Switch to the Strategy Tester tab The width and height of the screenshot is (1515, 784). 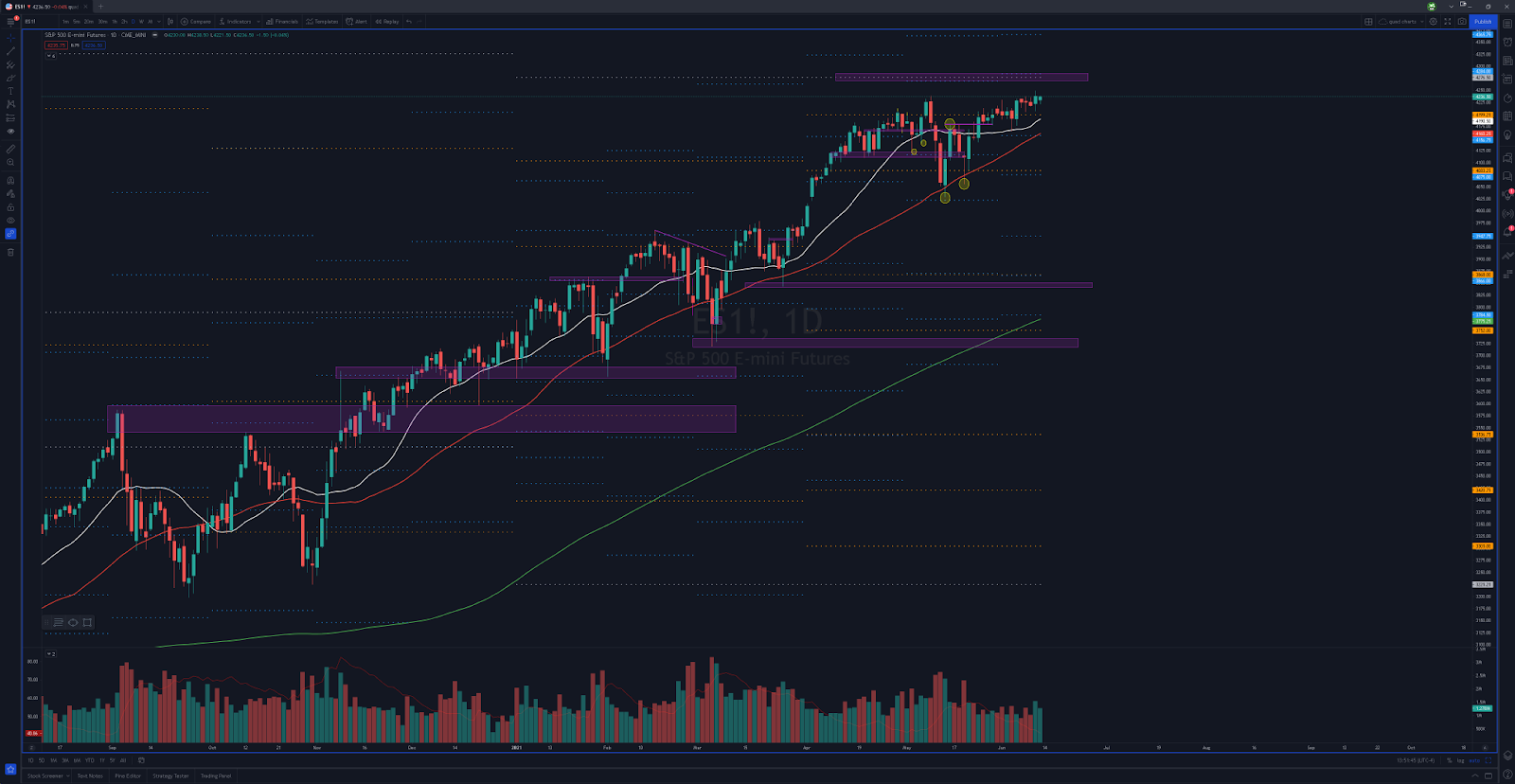(x=170, y=775)
